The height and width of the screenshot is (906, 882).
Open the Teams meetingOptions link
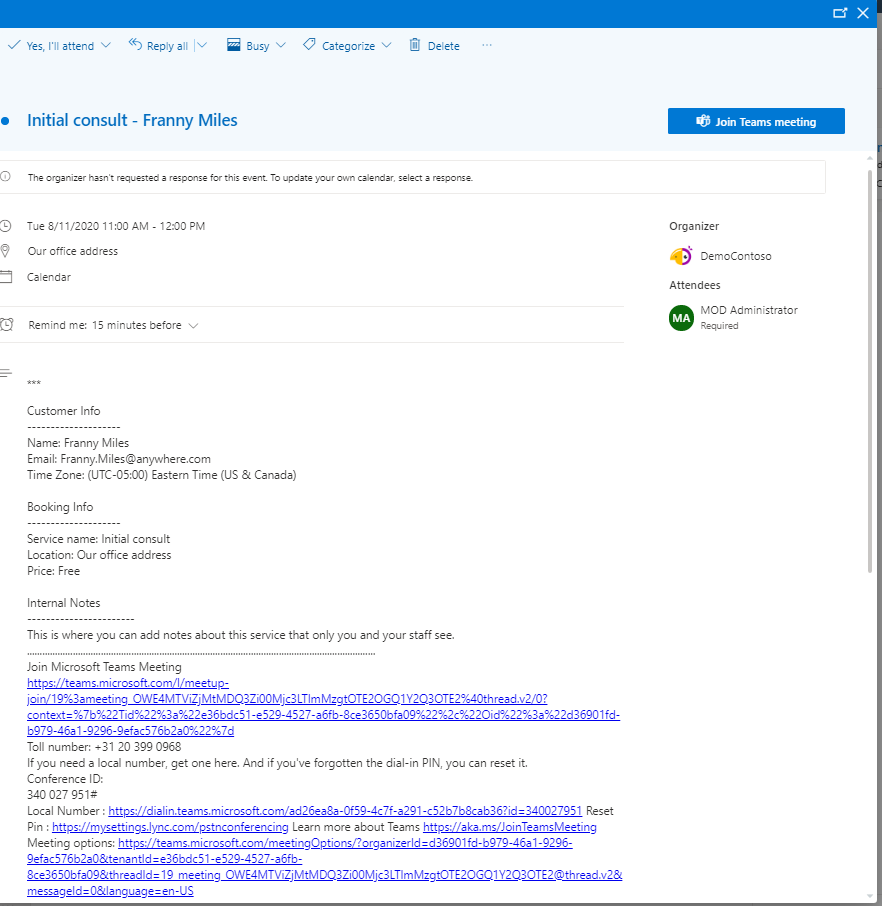tap(325, 867)
